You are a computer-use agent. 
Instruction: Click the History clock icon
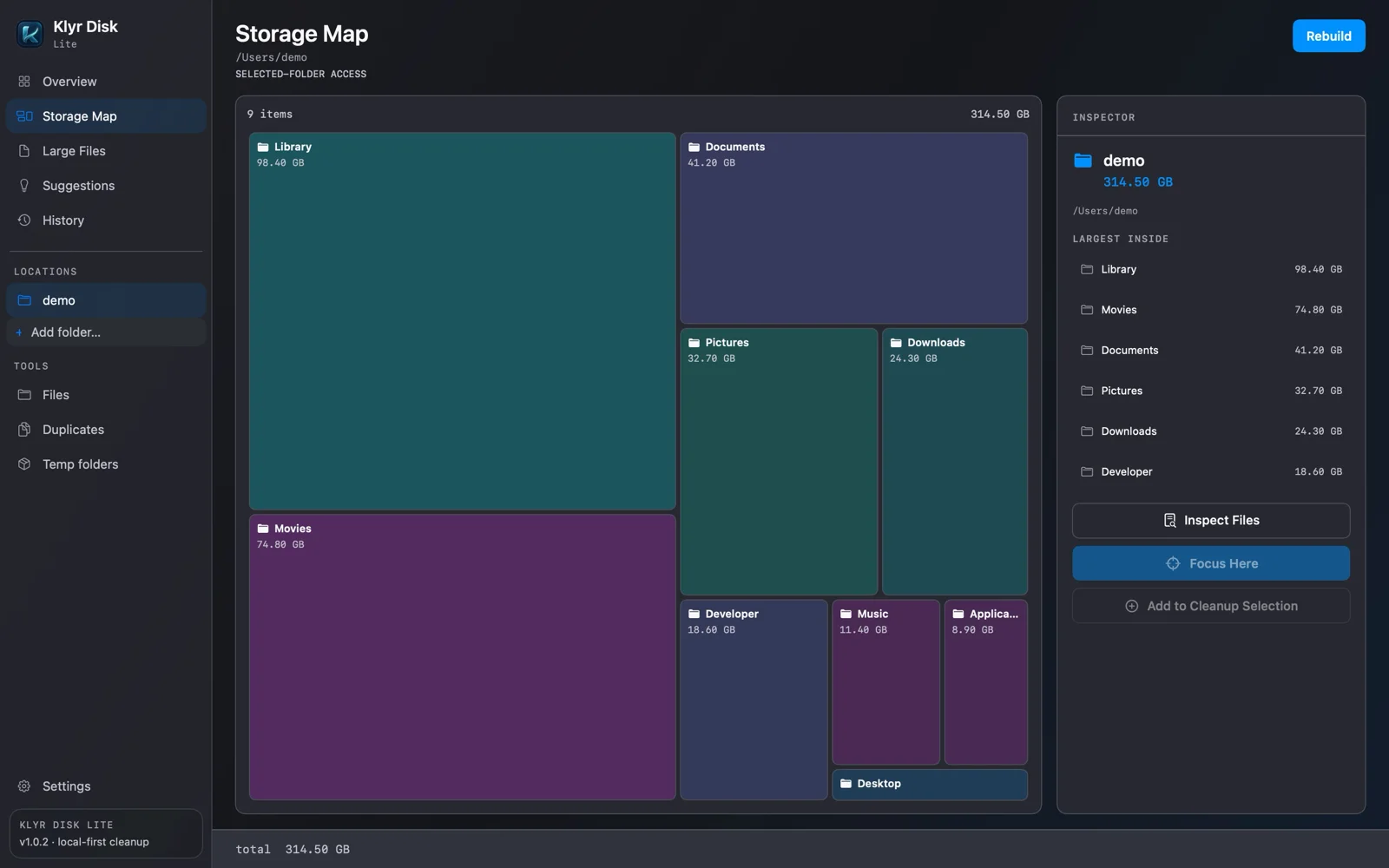pos(24,220)
